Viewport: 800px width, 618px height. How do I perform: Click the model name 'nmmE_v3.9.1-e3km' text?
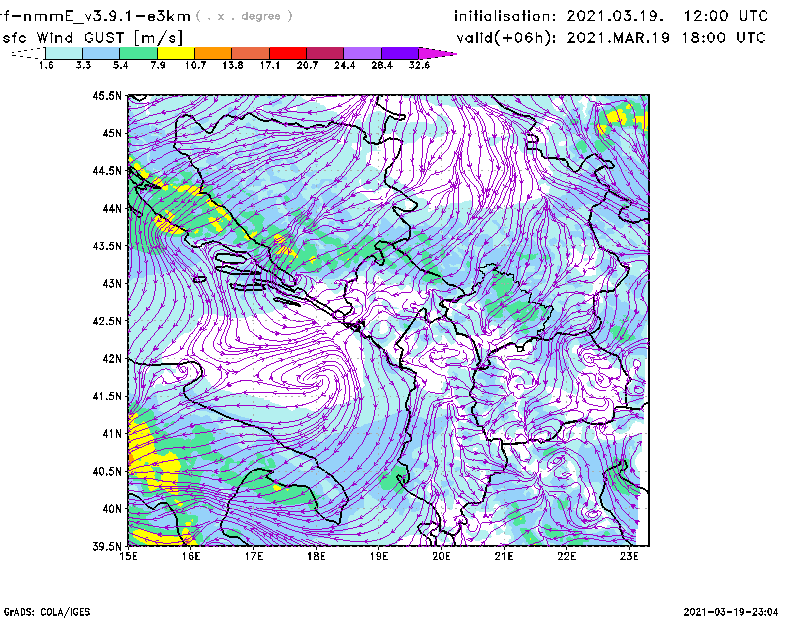click(106, 16)
